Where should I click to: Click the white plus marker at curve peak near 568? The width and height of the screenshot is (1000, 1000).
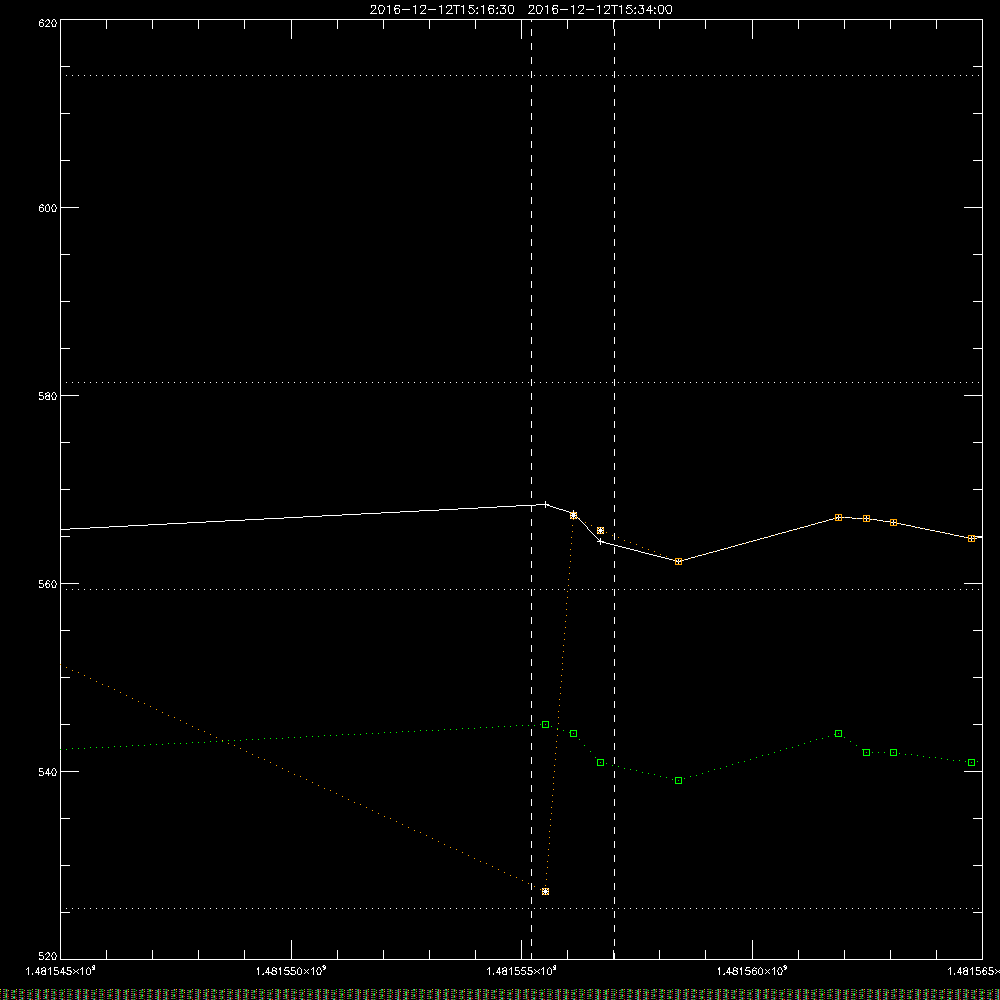pyautogui.click(x=545, y=504)
